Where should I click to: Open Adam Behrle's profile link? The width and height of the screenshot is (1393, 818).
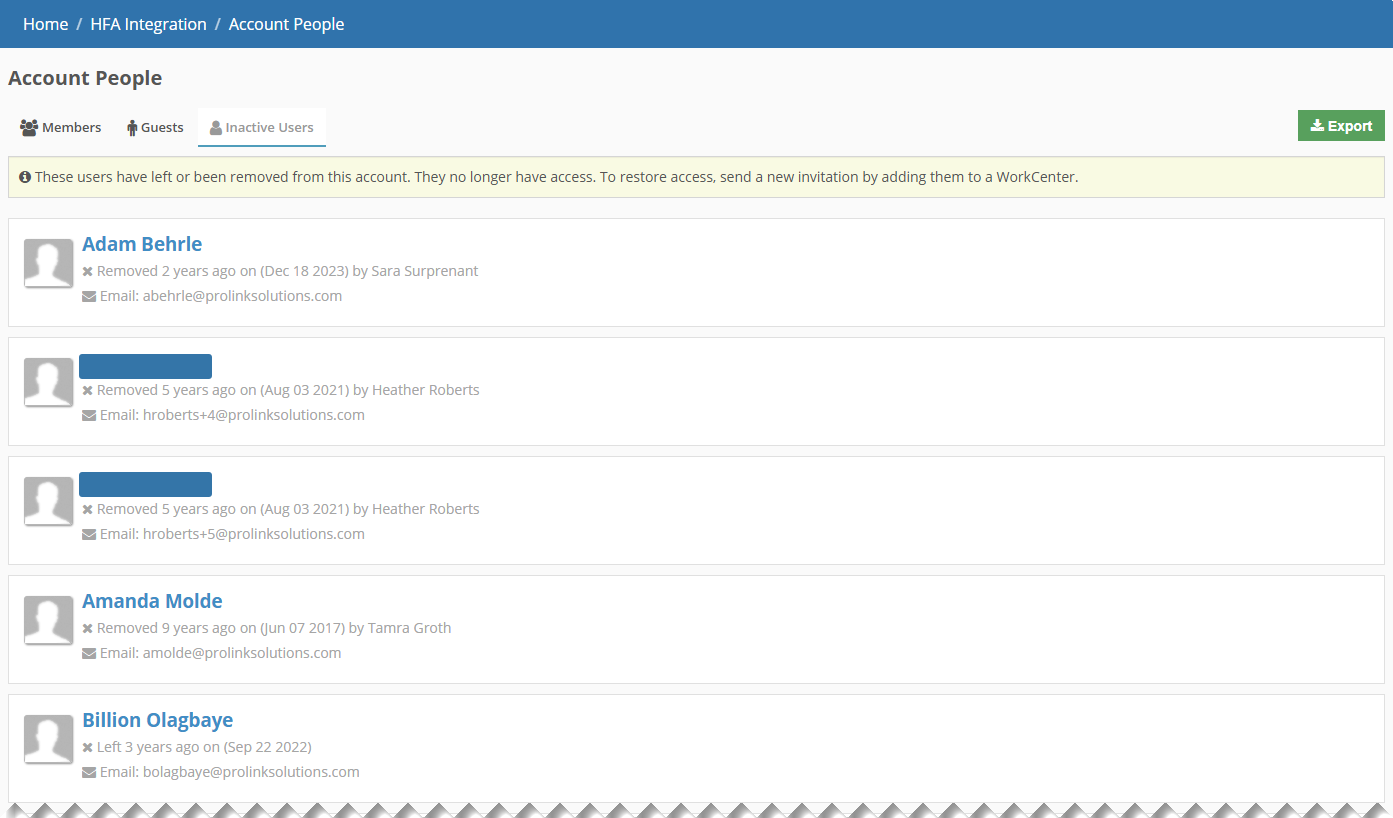142,244
